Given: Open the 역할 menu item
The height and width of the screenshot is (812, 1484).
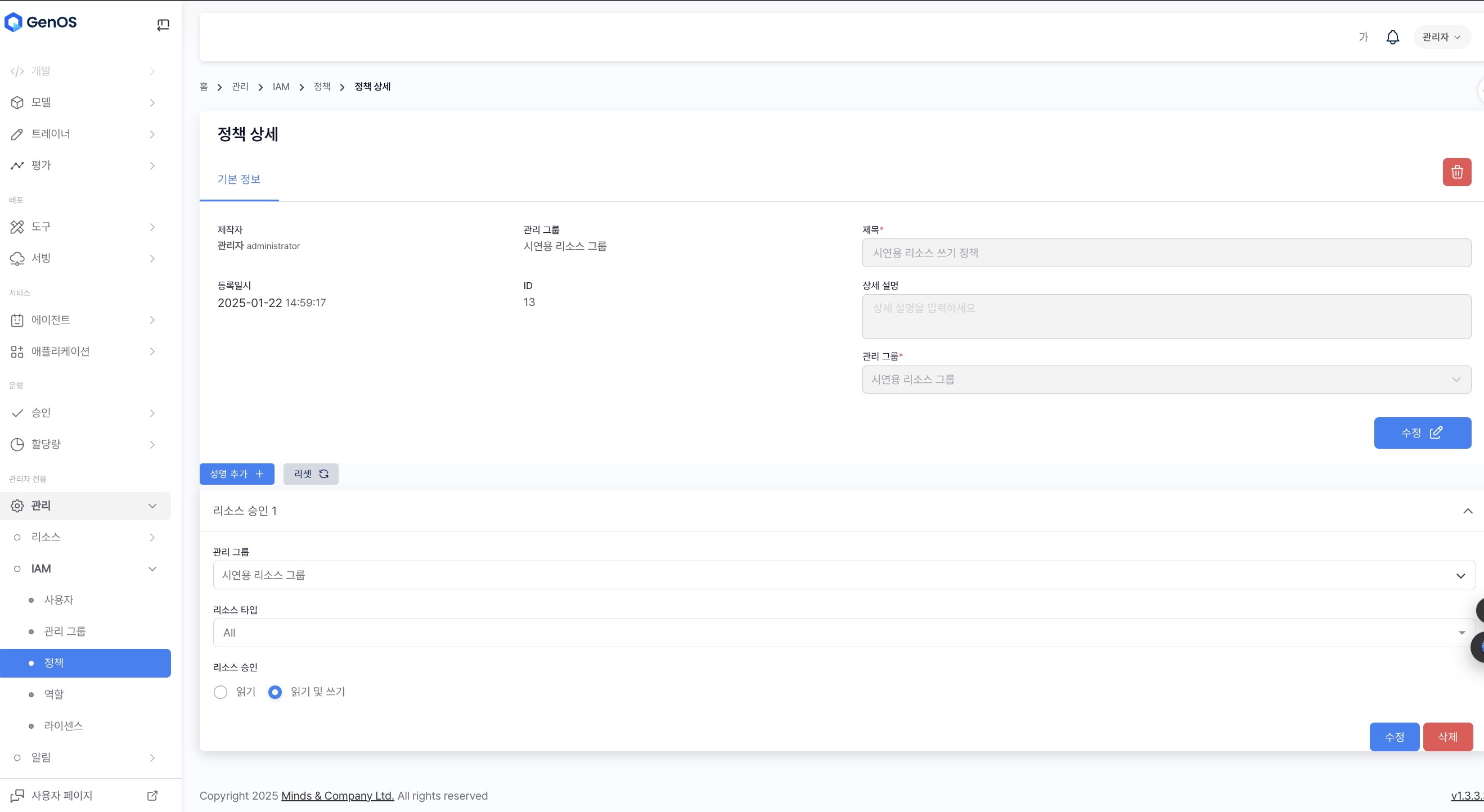Looking at the screenshot, I should (x=54, y=694).
